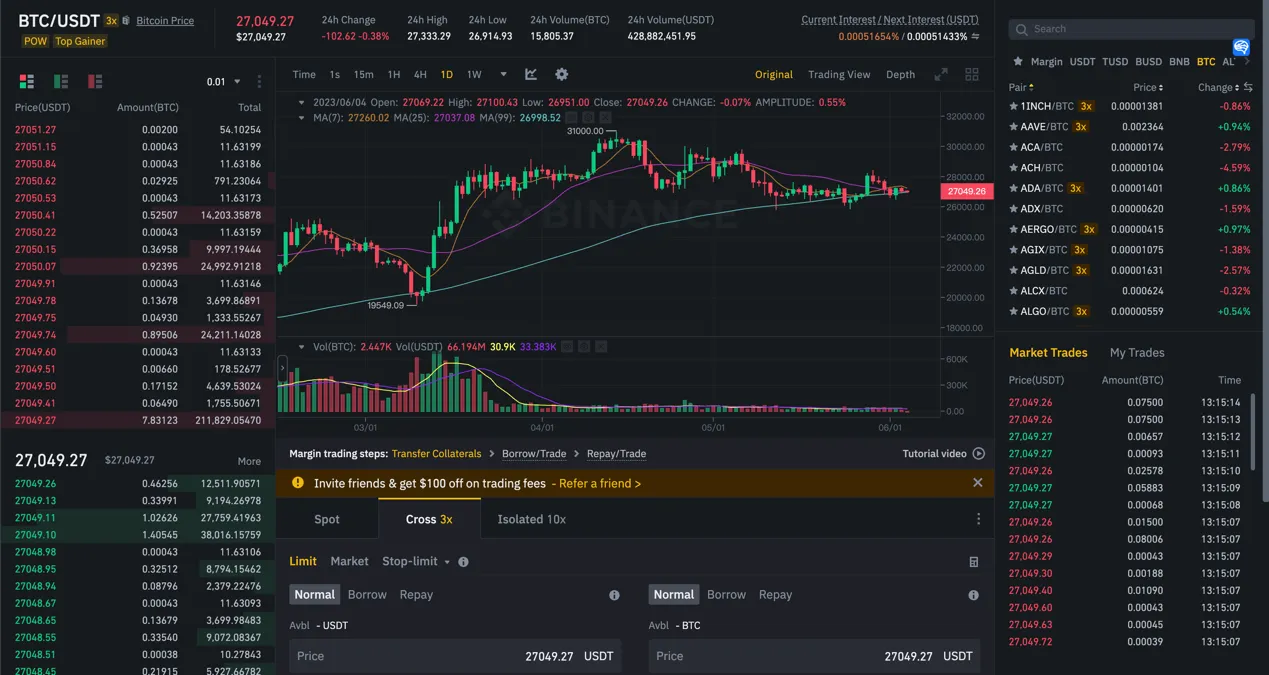Expand the chart to fullscreen
This screenshot has width=1269, height=675.
(x=941, y=74)
